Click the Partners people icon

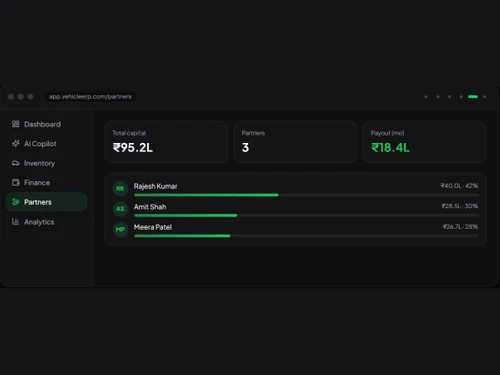pos(16,202)
